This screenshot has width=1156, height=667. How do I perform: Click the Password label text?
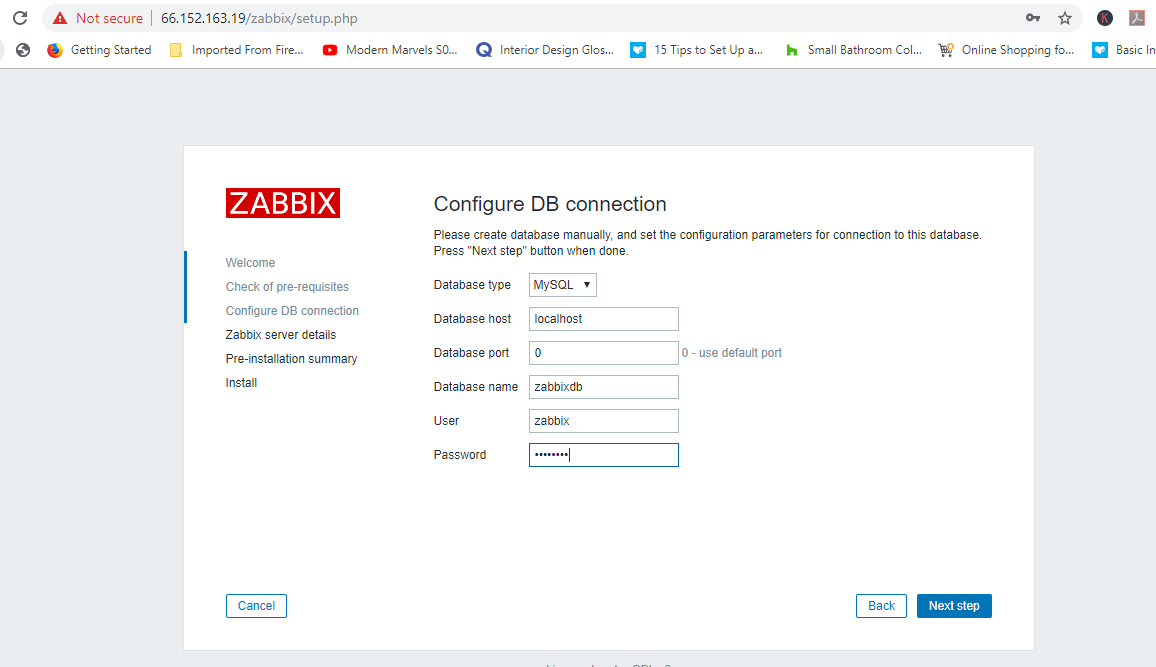coord(460,455)
